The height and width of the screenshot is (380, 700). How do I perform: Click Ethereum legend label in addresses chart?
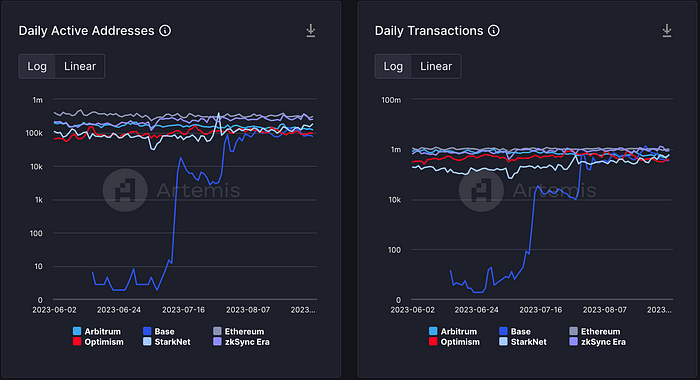point(244,331)
